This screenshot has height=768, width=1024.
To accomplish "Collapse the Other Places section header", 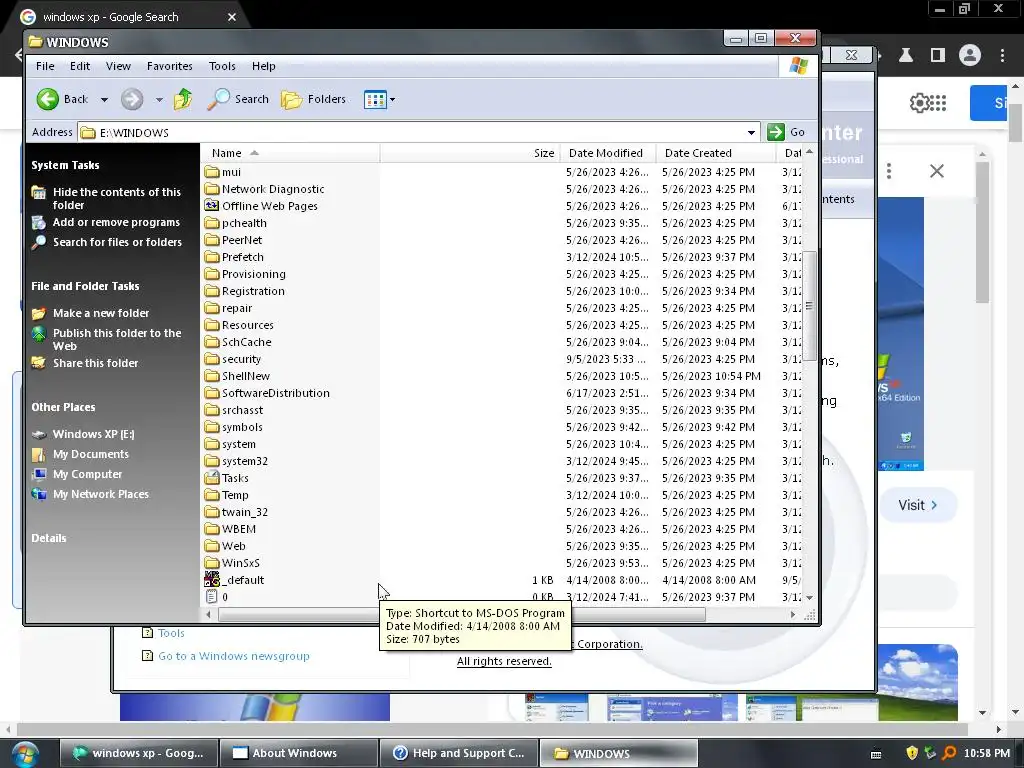I will [63, 407].
